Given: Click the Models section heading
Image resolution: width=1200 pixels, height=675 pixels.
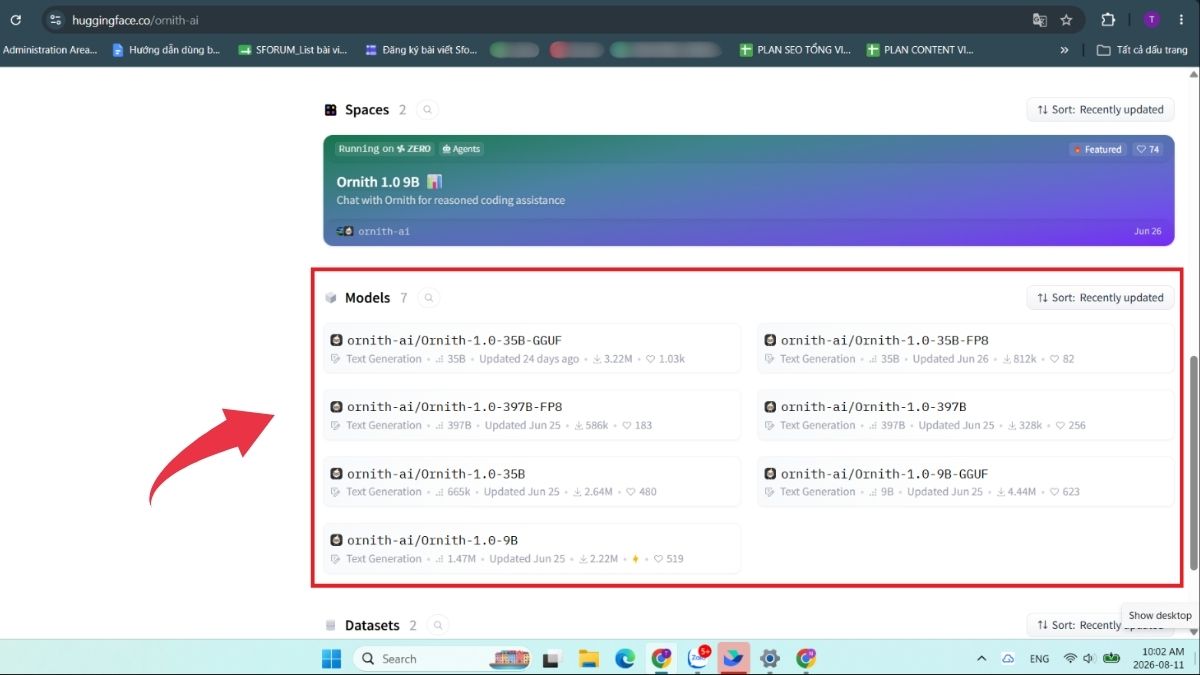Looking at the screenshot, I should pos(367,298).
